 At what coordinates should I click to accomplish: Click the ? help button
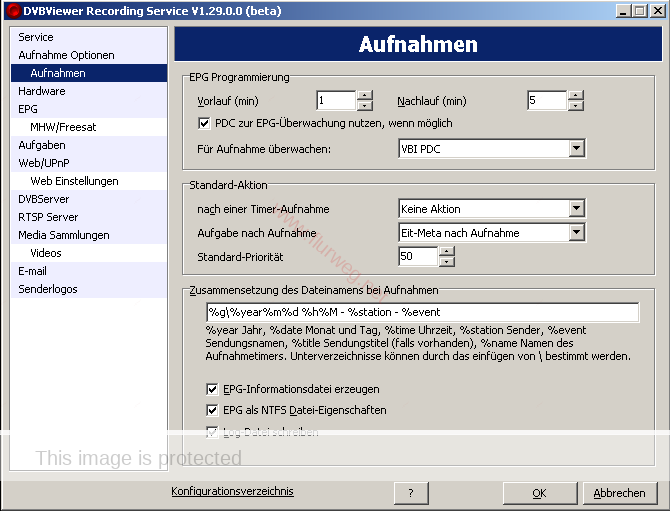coord(411,493)
